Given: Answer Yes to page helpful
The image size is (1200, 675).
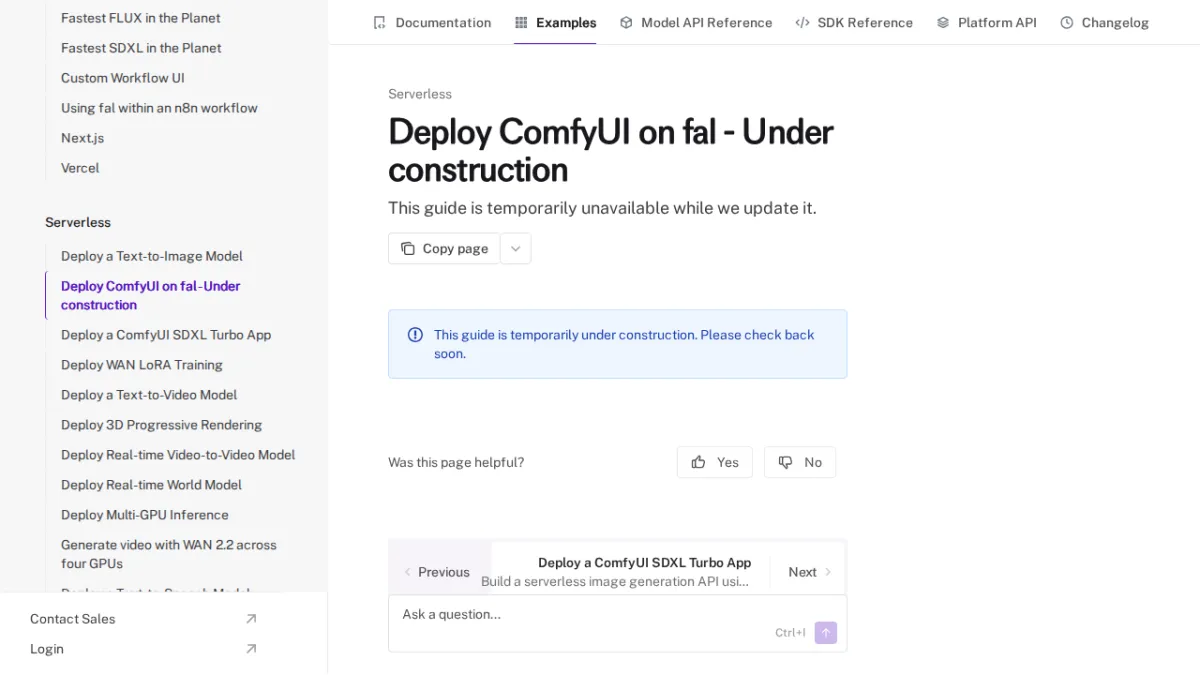Looking at the screenshot, I should pyautogui.click(x=715, y=462).
